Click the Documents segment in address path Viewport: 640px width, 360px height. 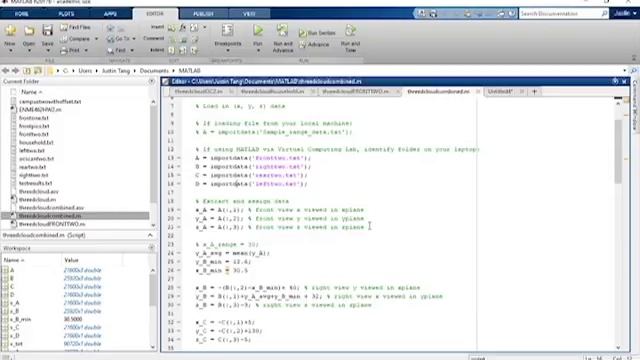coord(154,71)
